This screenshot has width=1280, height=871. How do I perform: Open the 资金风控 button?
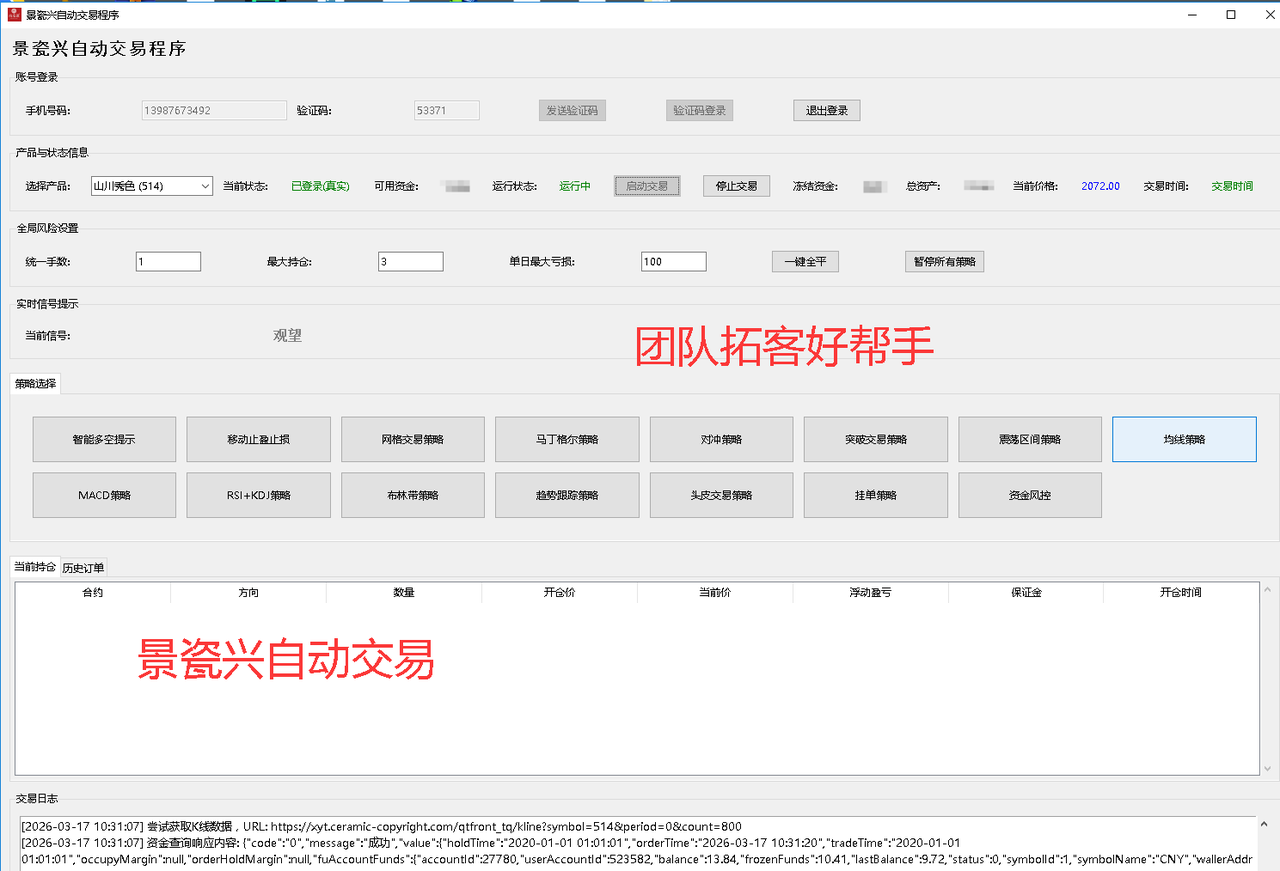[1030, 495]
